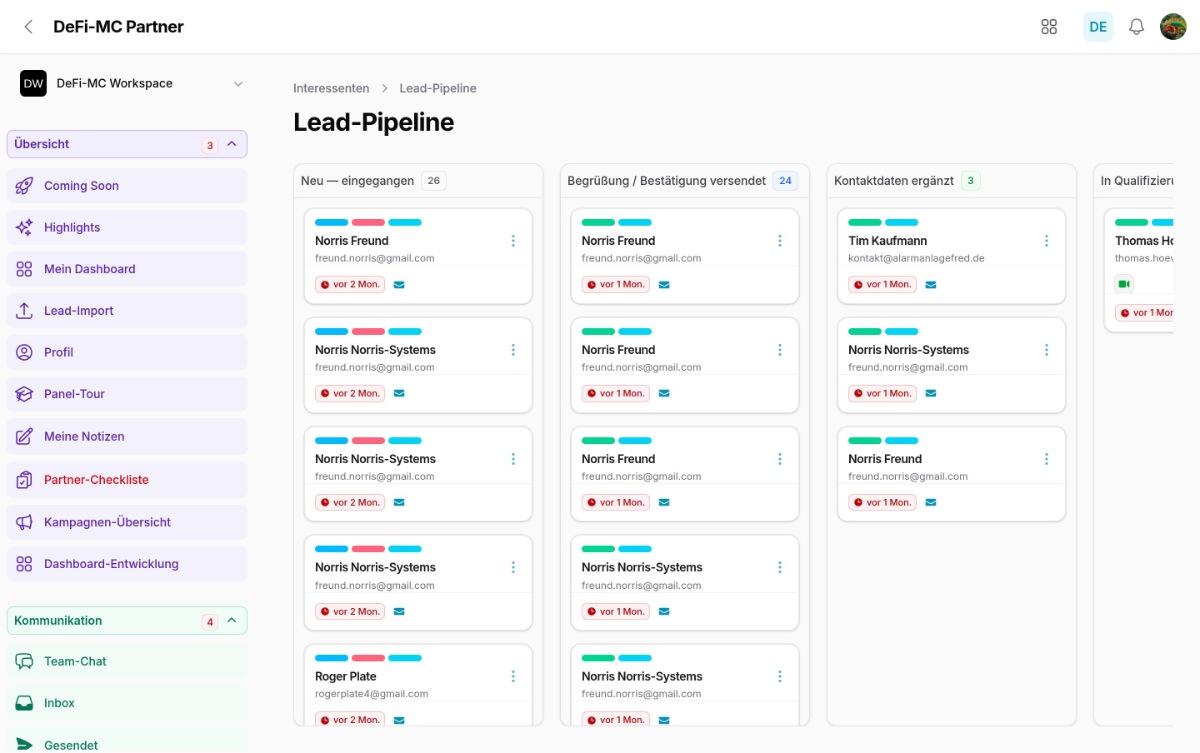Collapse the Kommunikation section
Screen dimensions: 1200x753
[x=231, y=620]
